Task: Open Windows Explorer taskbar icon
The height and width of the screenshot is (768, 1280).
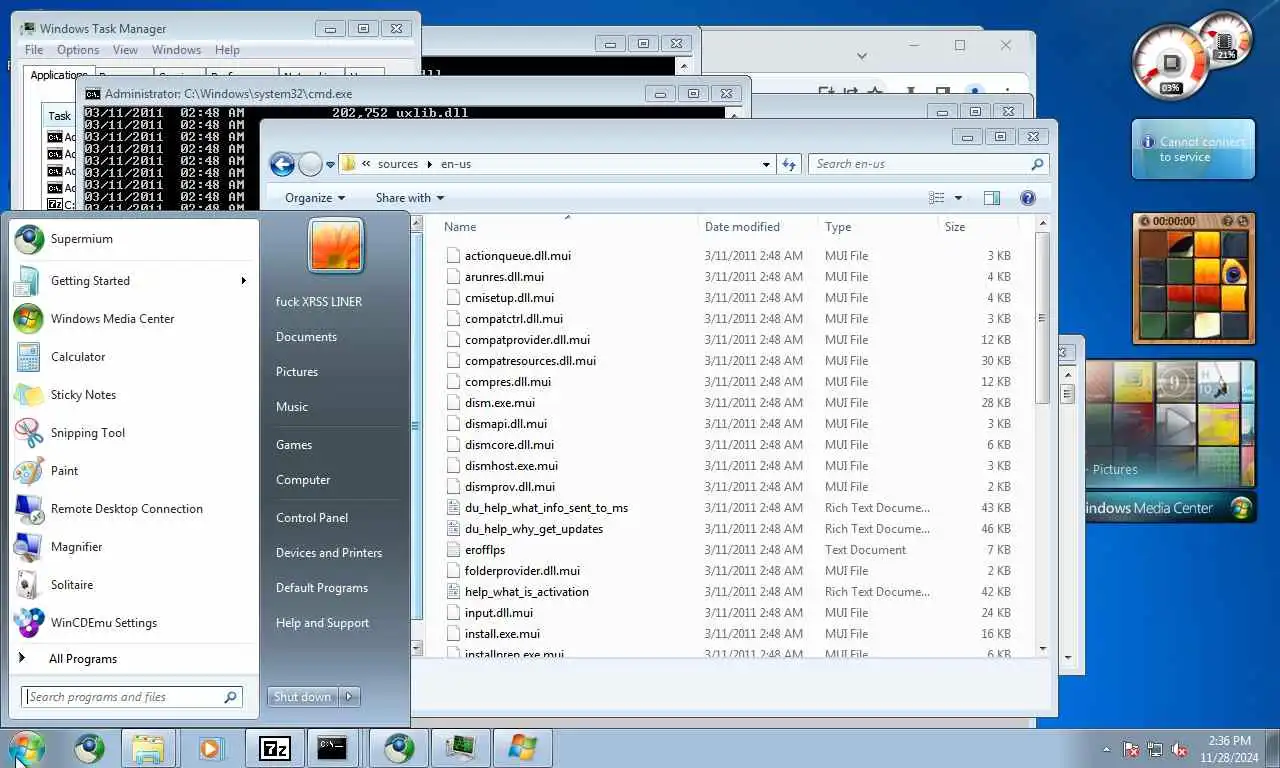Action: point(148,748)
